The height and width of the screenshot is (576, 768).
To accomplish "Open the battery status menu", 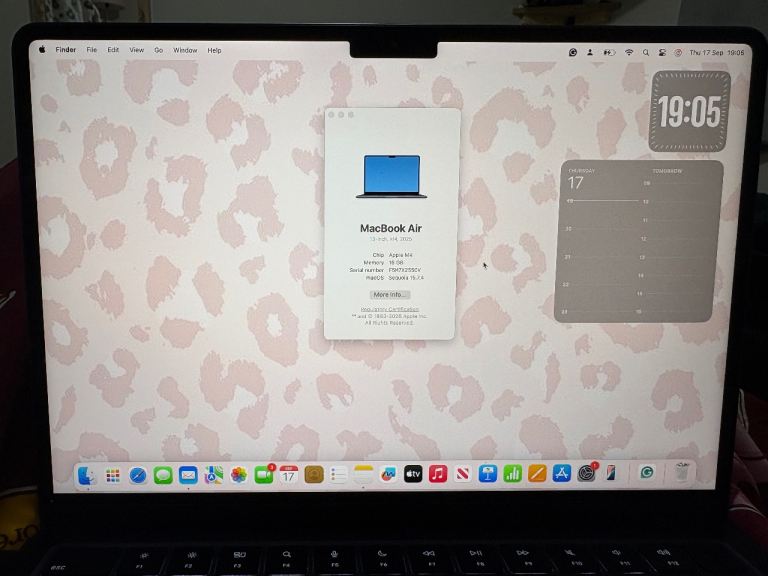I will [609, 52].
